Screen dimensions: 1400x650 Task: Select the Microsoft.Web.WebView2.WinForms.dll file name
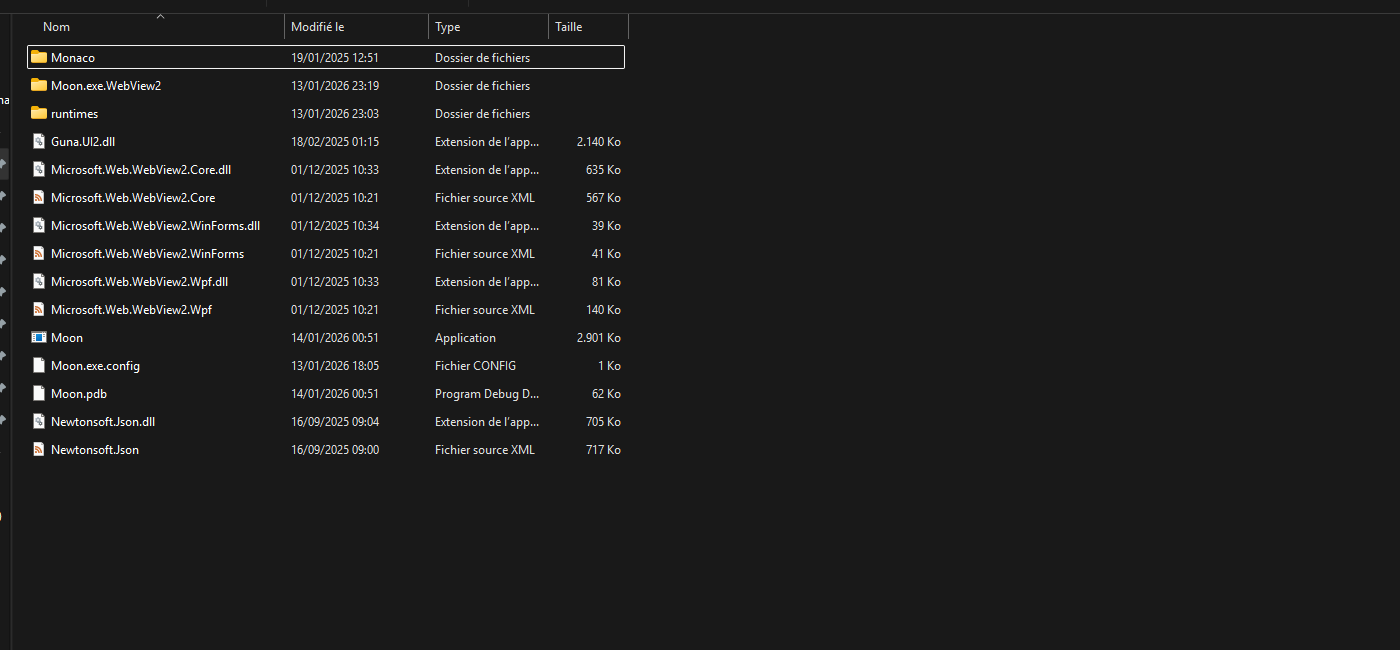[x=155, y=225]
